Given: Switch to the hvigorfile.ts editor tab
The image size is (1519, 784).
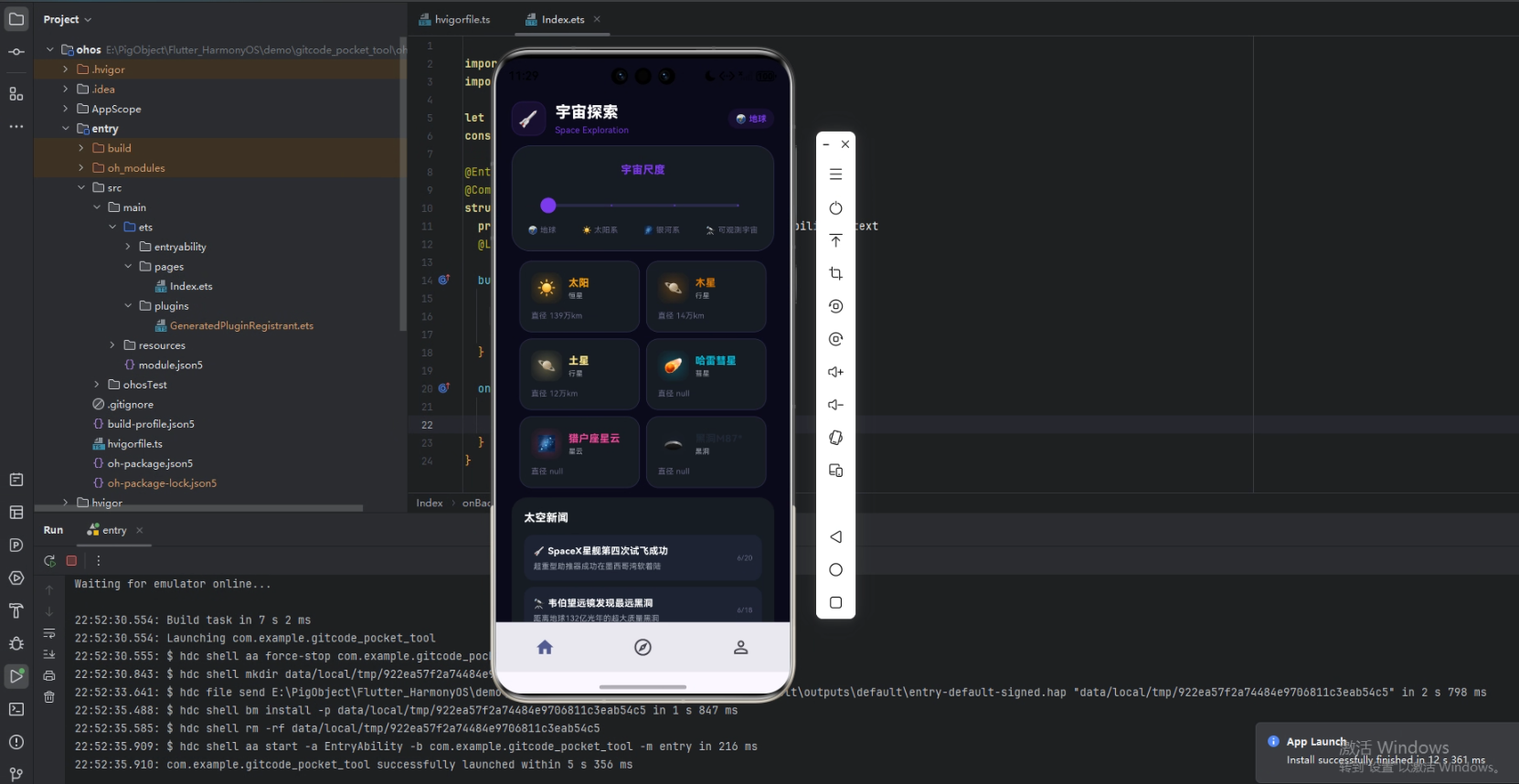Looking at the screenshot, I should tap(454, 19).
